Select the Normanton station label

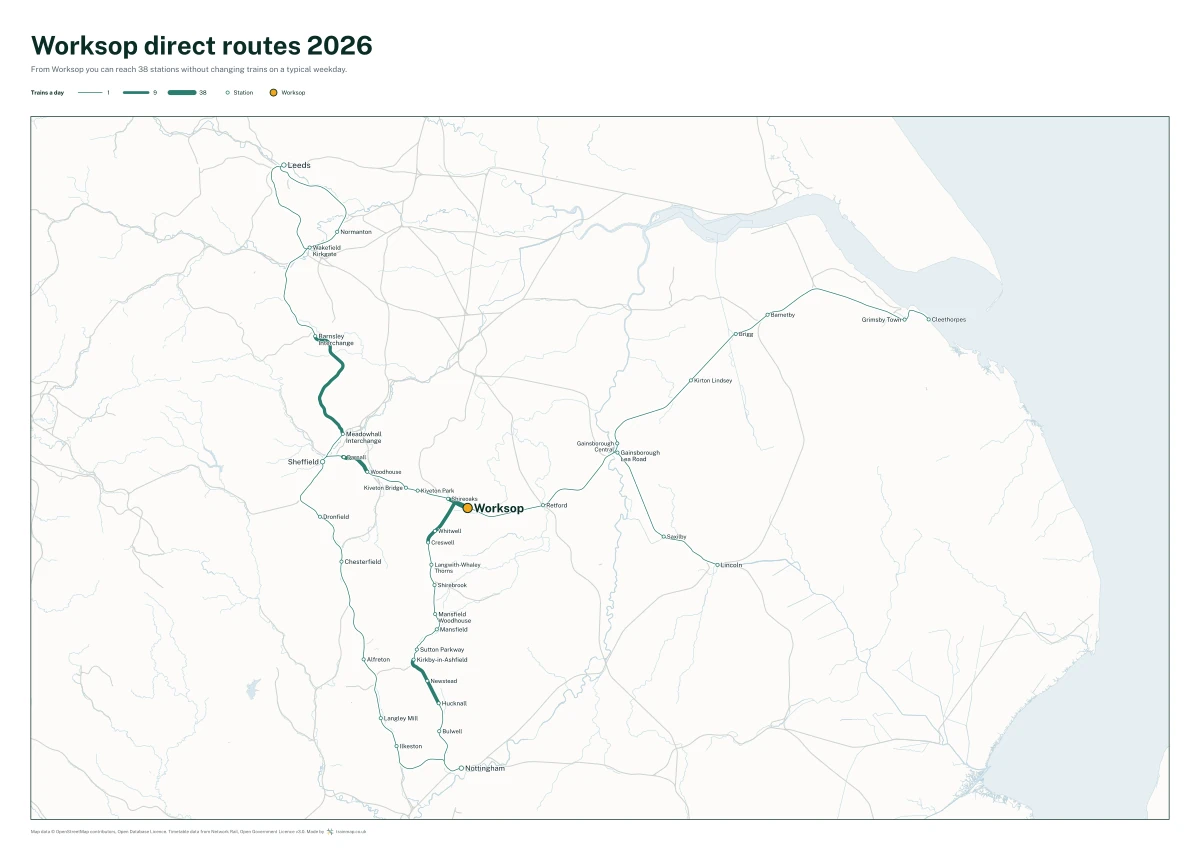coord(356,232)
